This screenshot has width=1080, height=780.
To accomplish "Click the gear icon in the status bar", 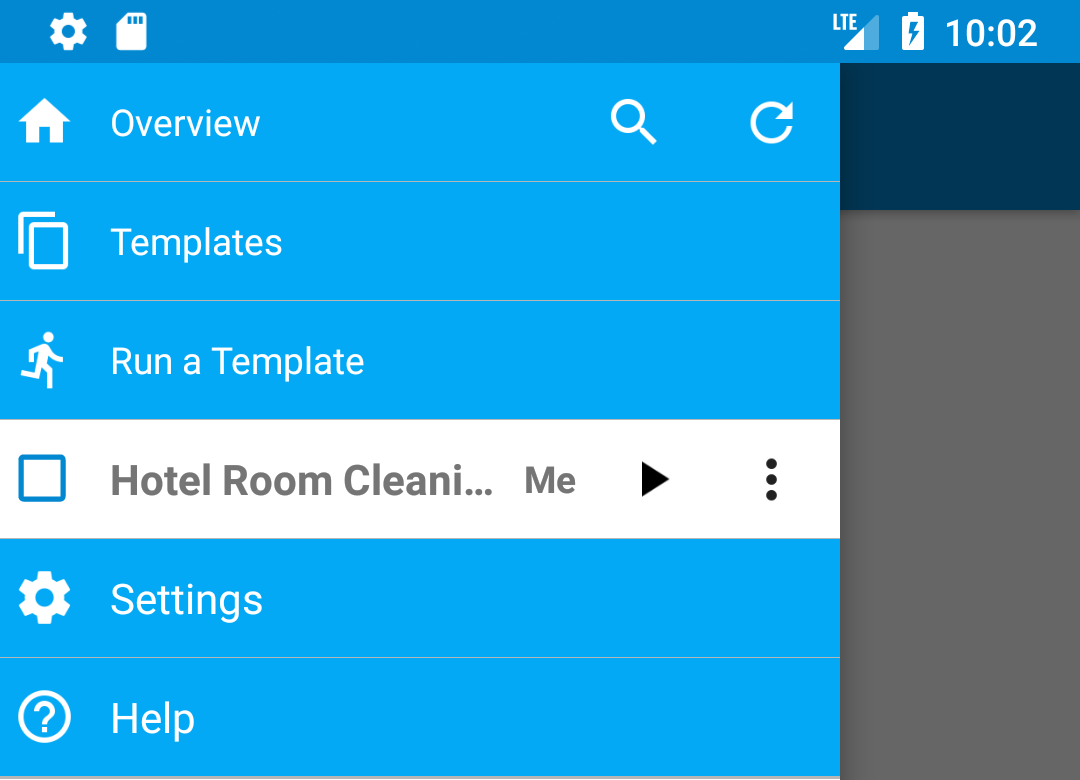I will 67,31.
